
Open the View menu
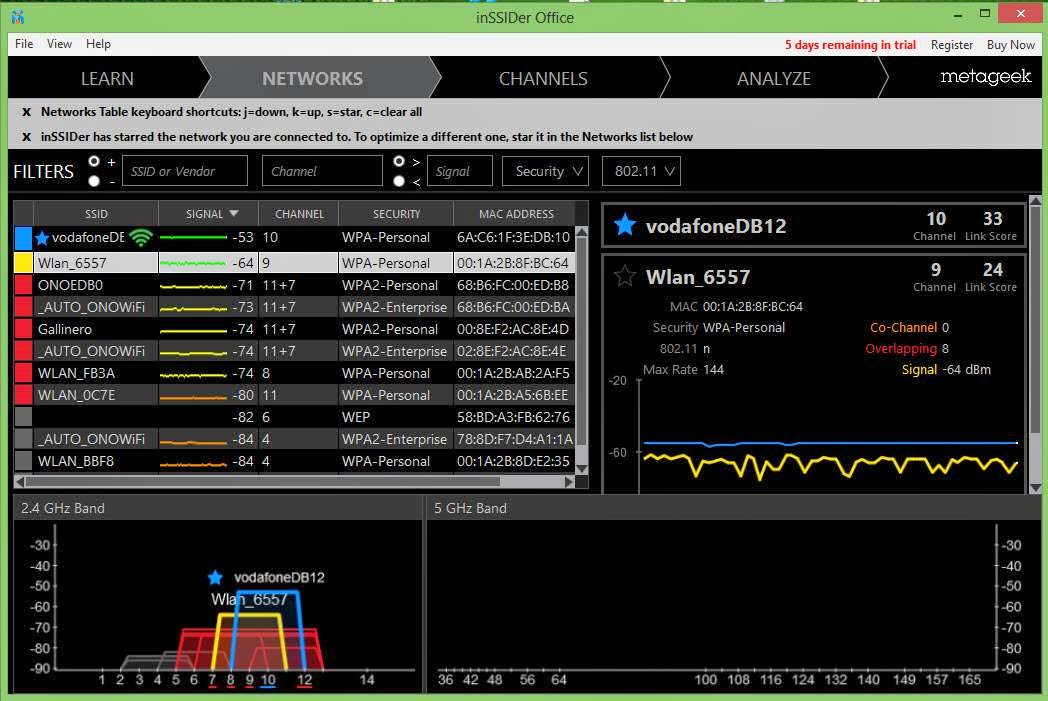(x=59, y=44)
